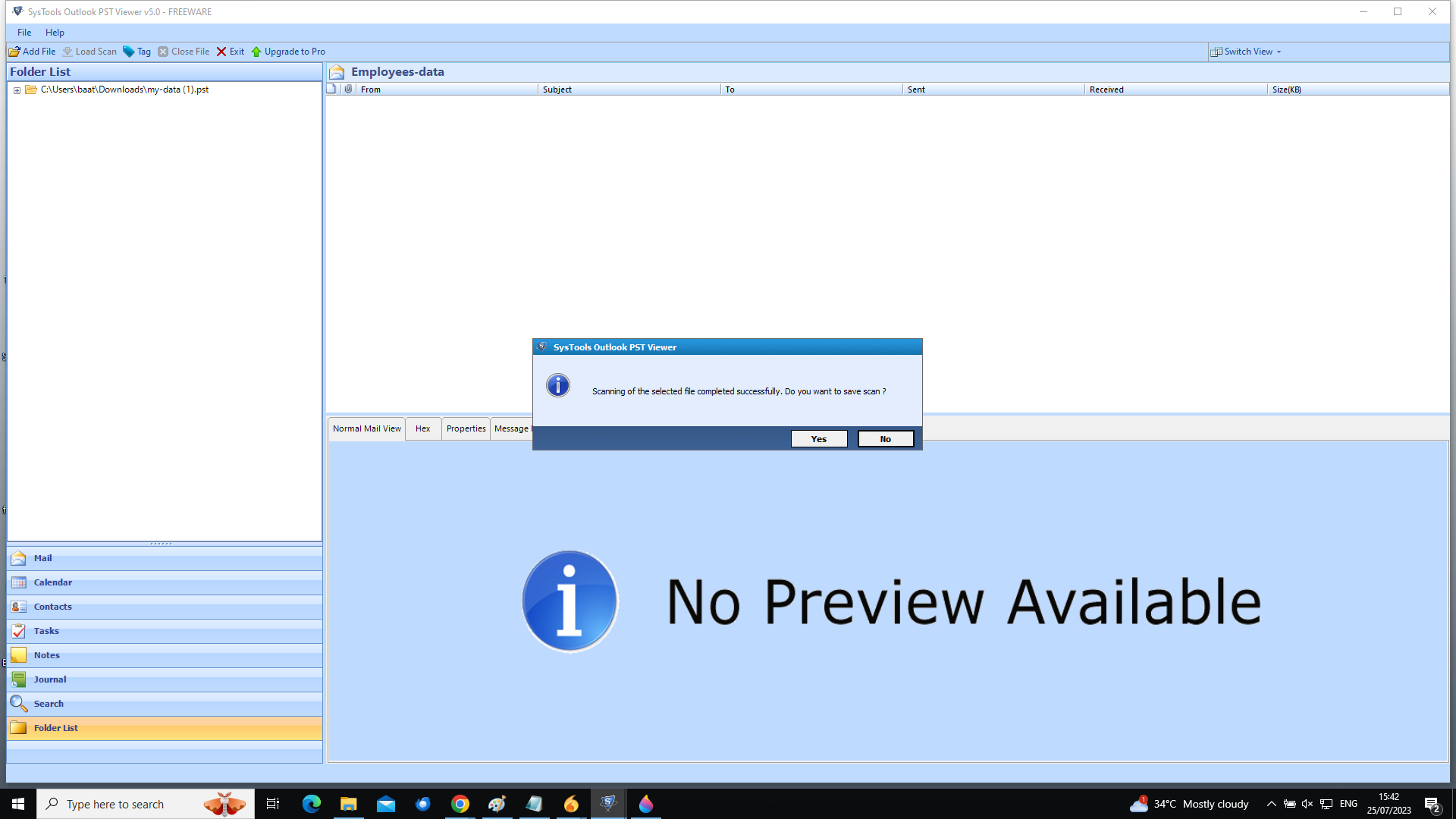The image size is (1456, 819).
Task: Select the my-data (1).pst folder item
Action: click(x=124, y=89)
